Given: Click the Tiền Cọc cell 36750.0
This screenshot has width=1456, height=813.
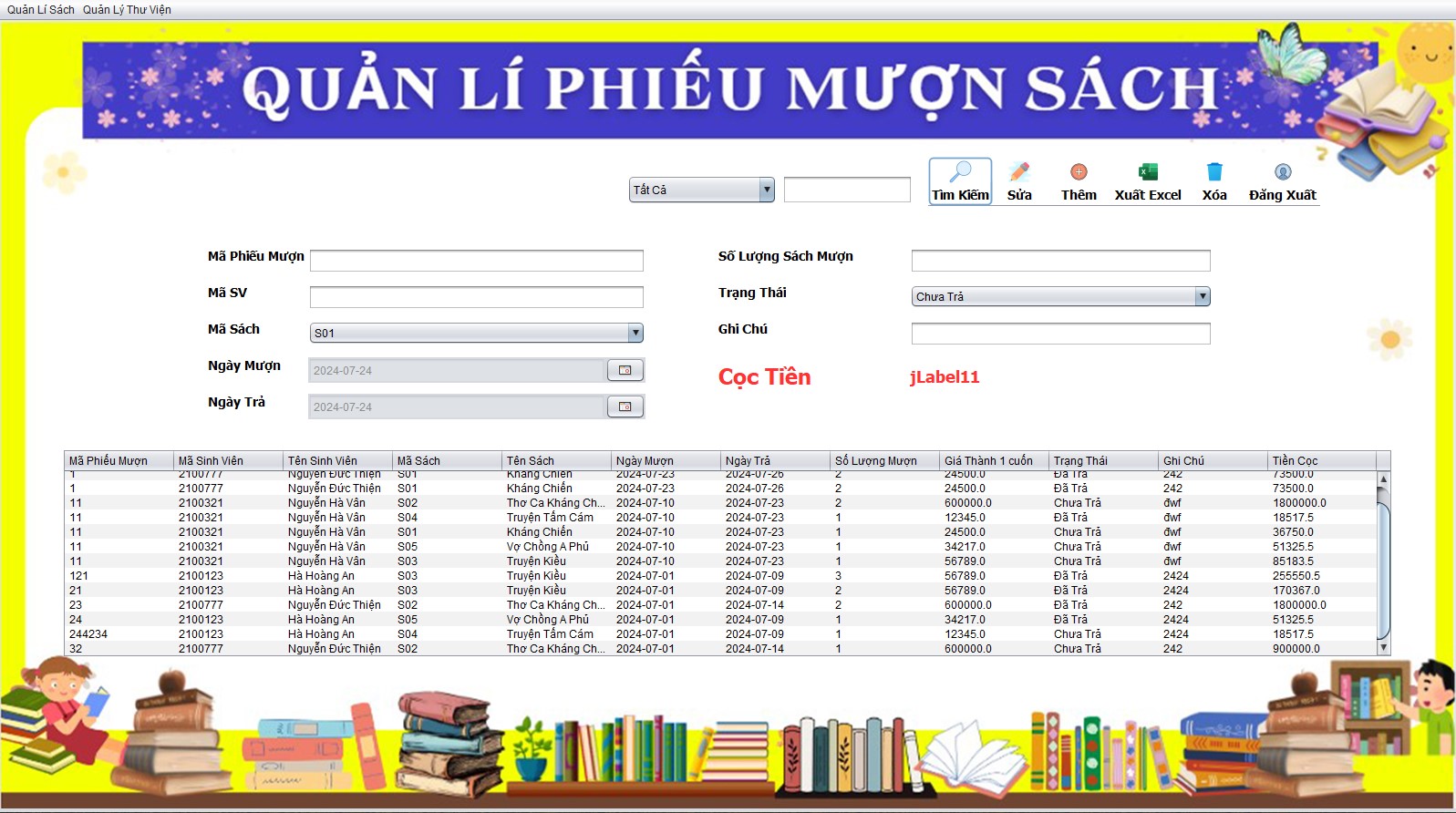Looking at the screenshot, I should 1322,531.
